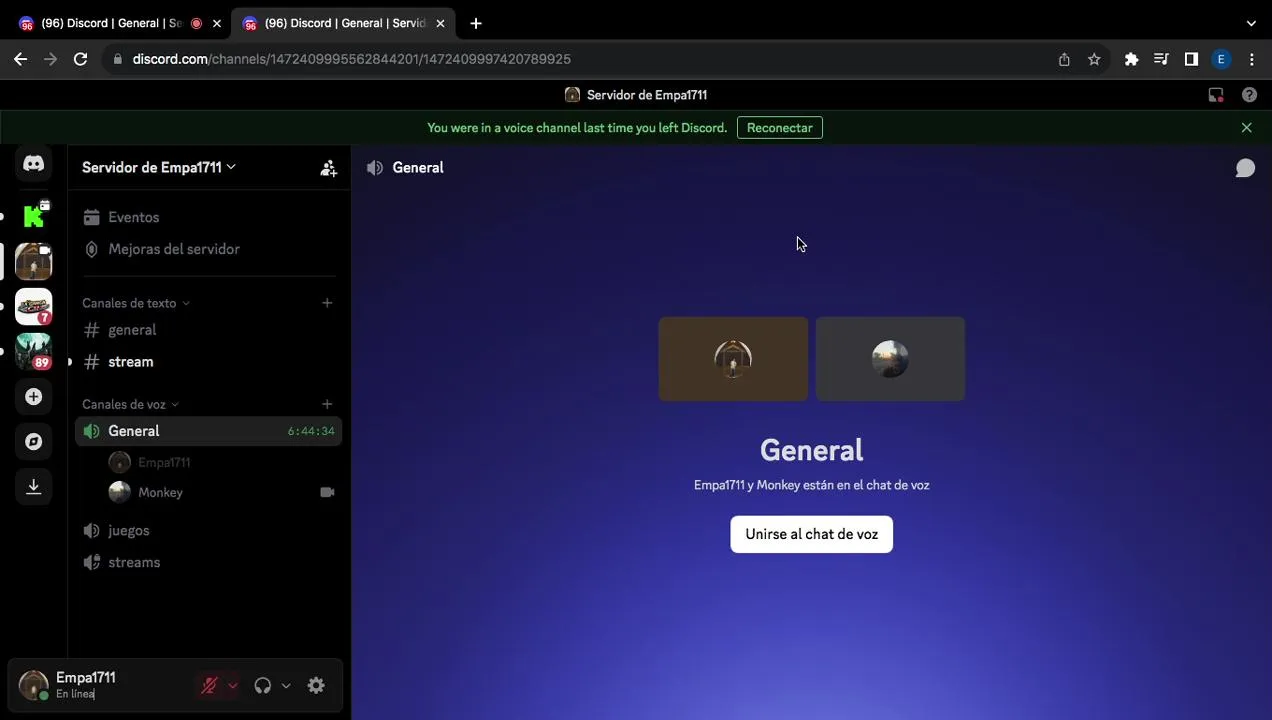
Task: Toggle browser side panel icon
Action: (1191, 59)
